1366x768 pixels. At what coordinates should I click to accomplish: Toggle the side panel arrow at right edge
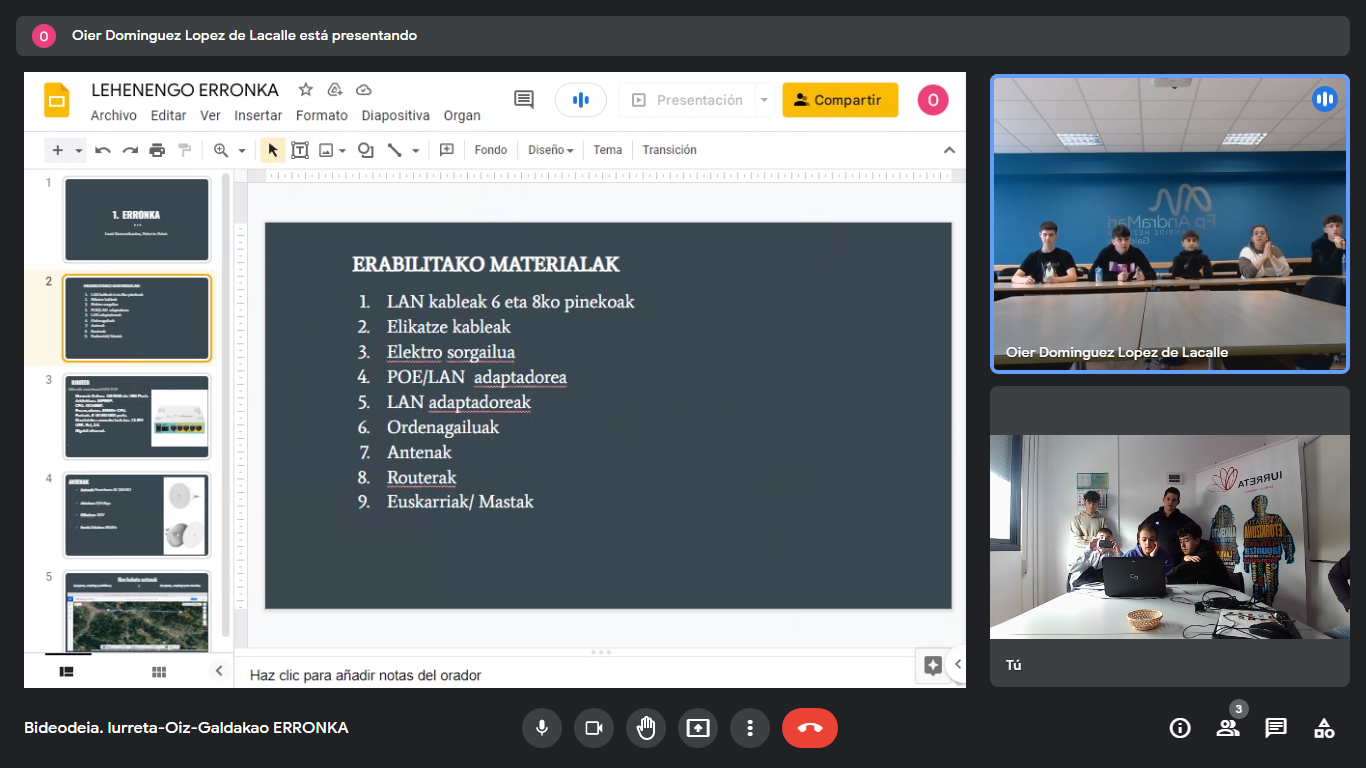tap(958, 663)
